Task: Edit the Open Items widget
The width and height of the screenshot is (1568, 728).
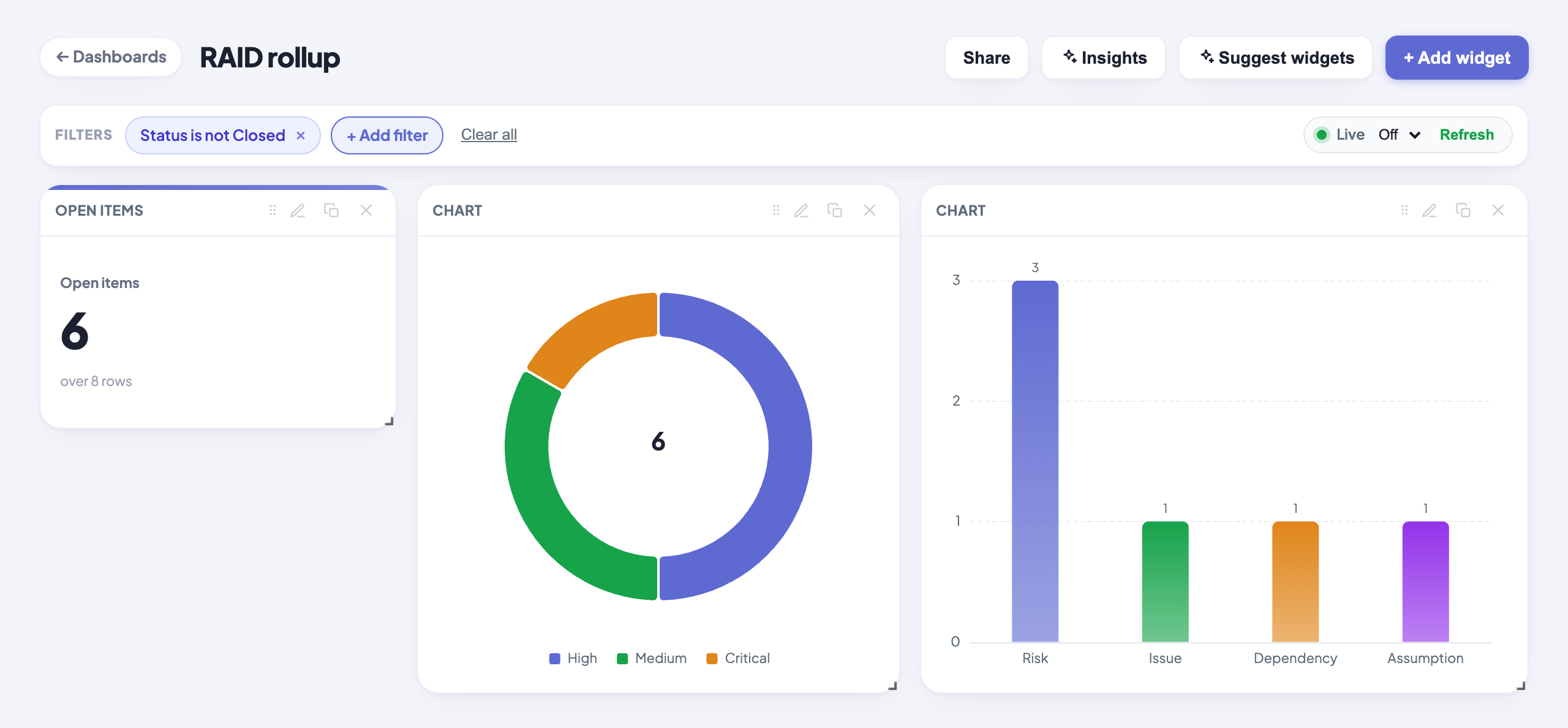Action: (x=298, y=210)
